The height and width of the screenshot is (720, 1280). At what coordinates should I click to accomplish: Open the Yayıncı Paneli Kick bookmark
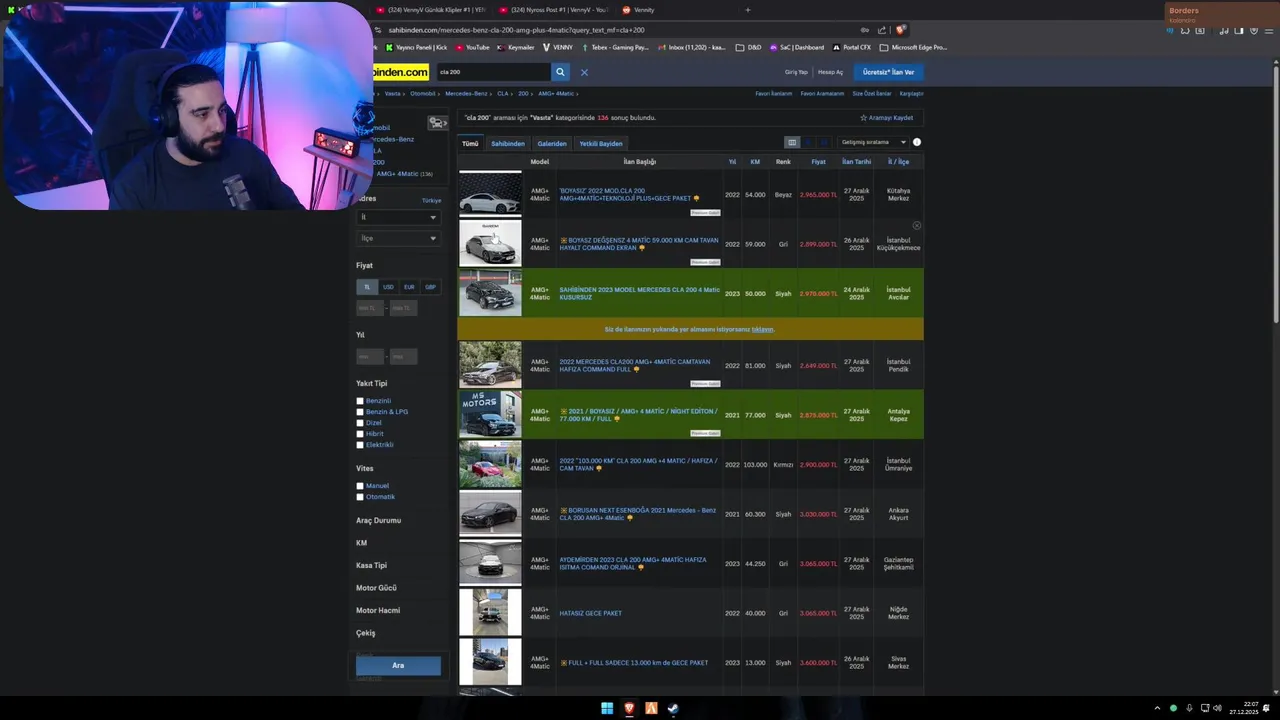point(415,47)
